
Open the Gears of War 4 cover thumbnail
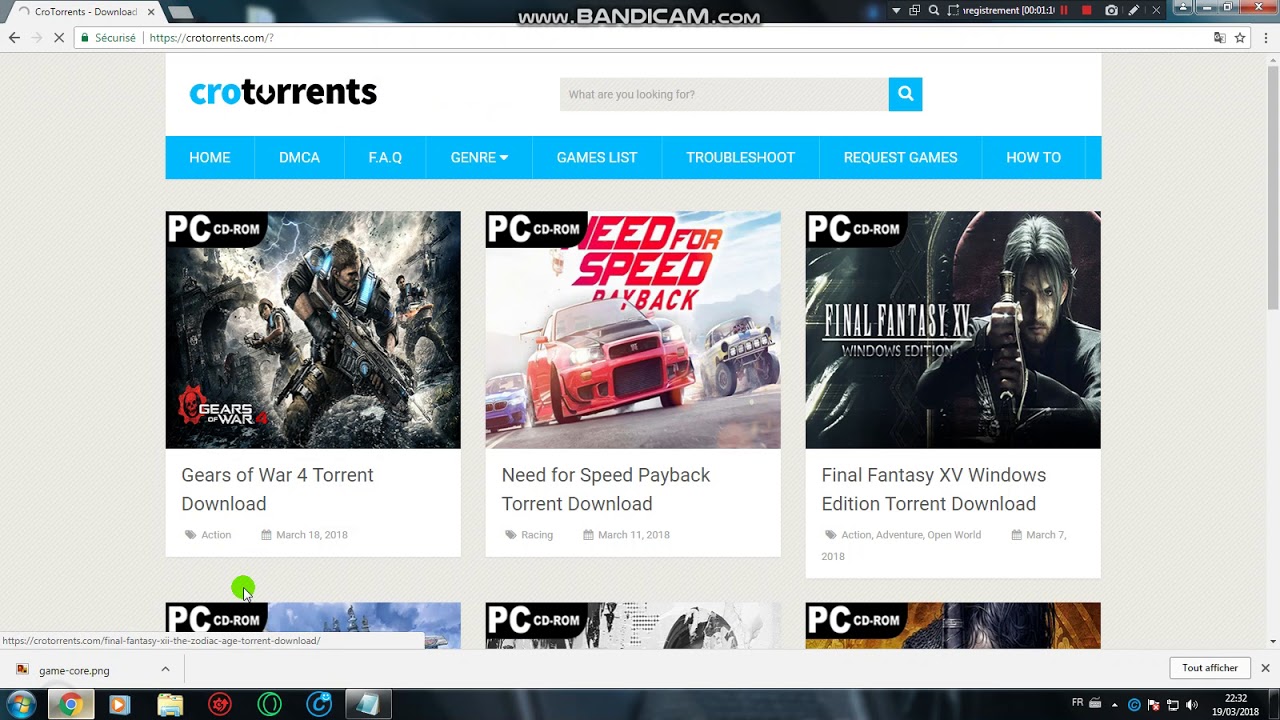click(x=313, y=330)
